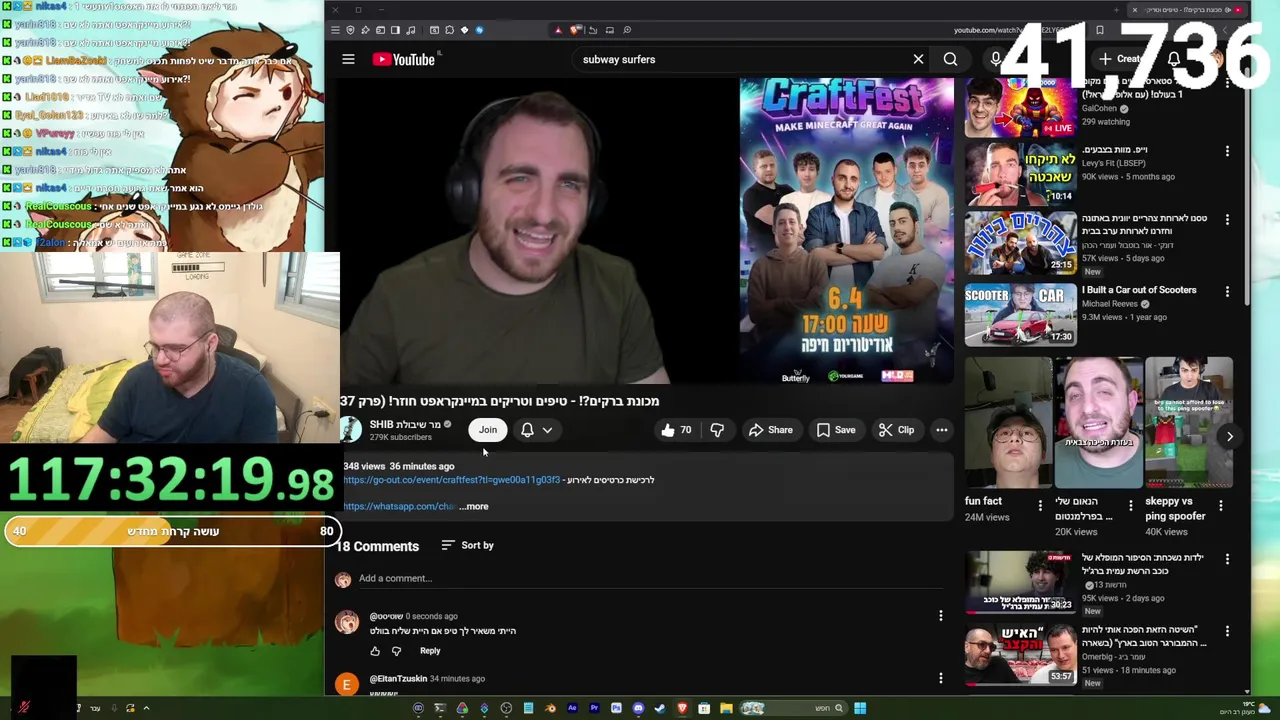Bookmark page via address bar icon

tap(1100, 30)
